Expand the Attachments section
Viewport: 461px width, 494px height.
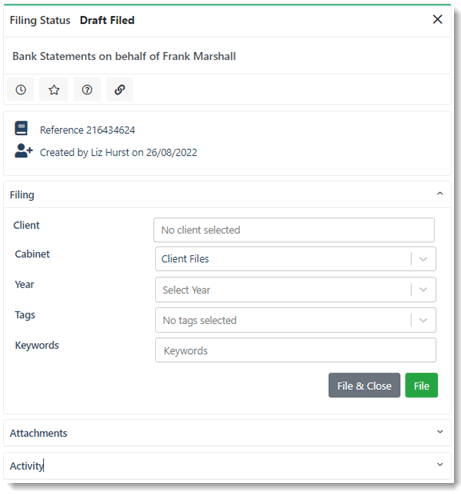click(x=440, y=432)
